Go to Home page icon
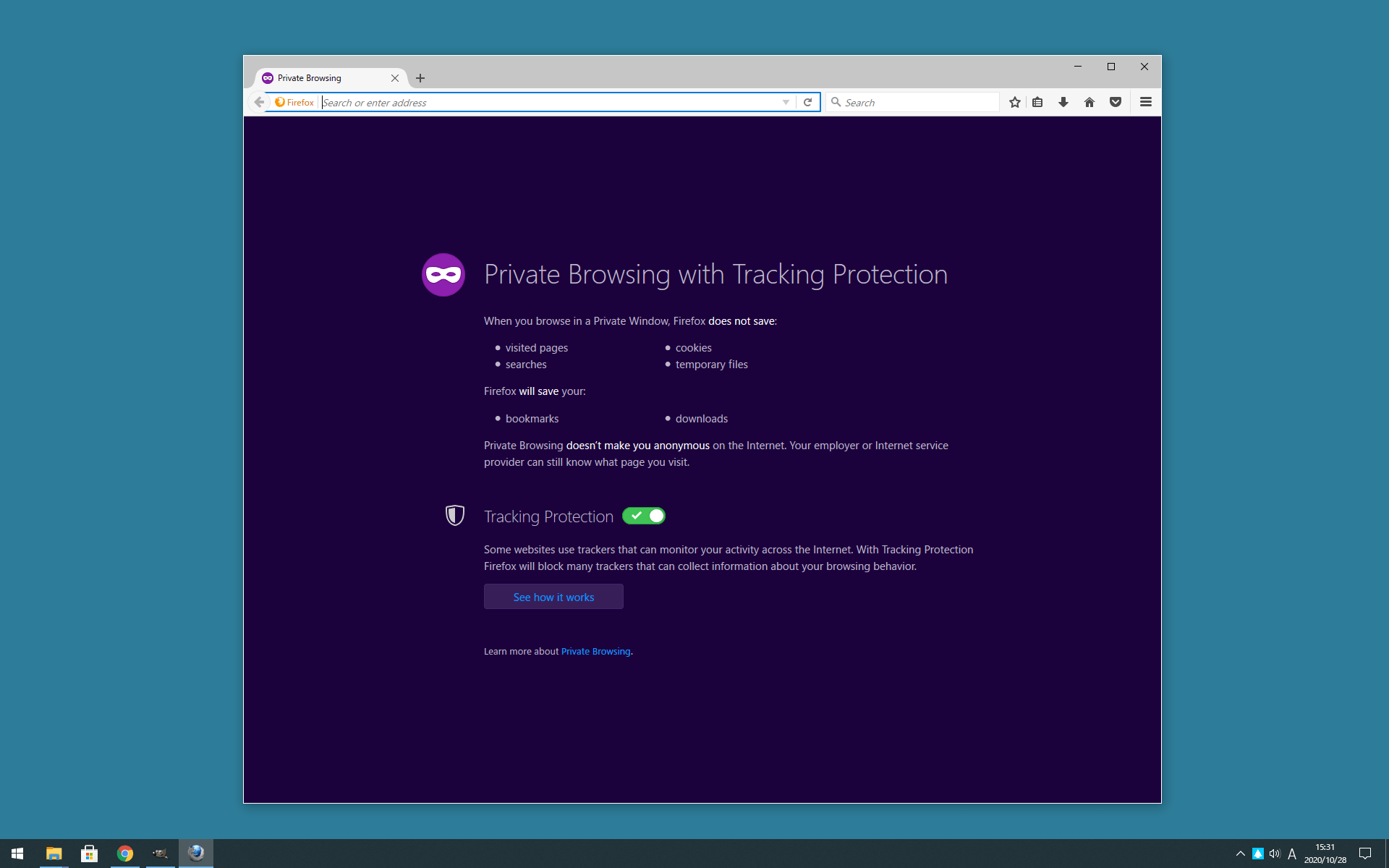1389x868 pixels. 1089,102
